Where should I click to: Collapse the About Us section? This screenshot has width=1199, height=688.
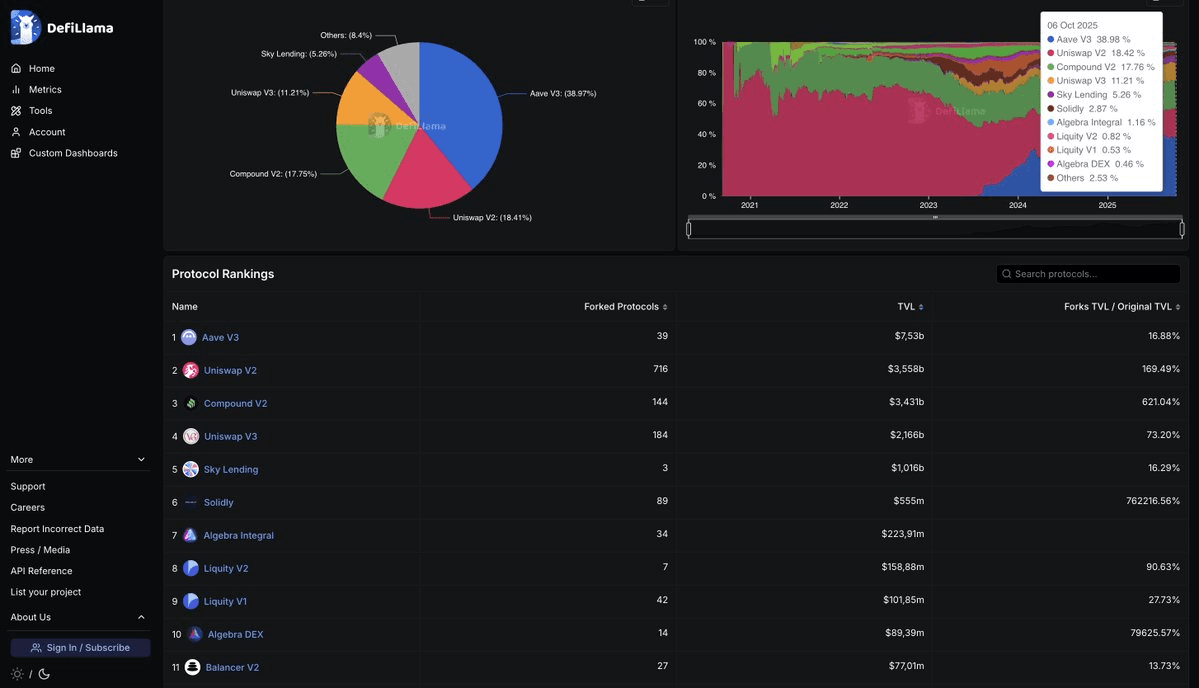pos(141,617)
